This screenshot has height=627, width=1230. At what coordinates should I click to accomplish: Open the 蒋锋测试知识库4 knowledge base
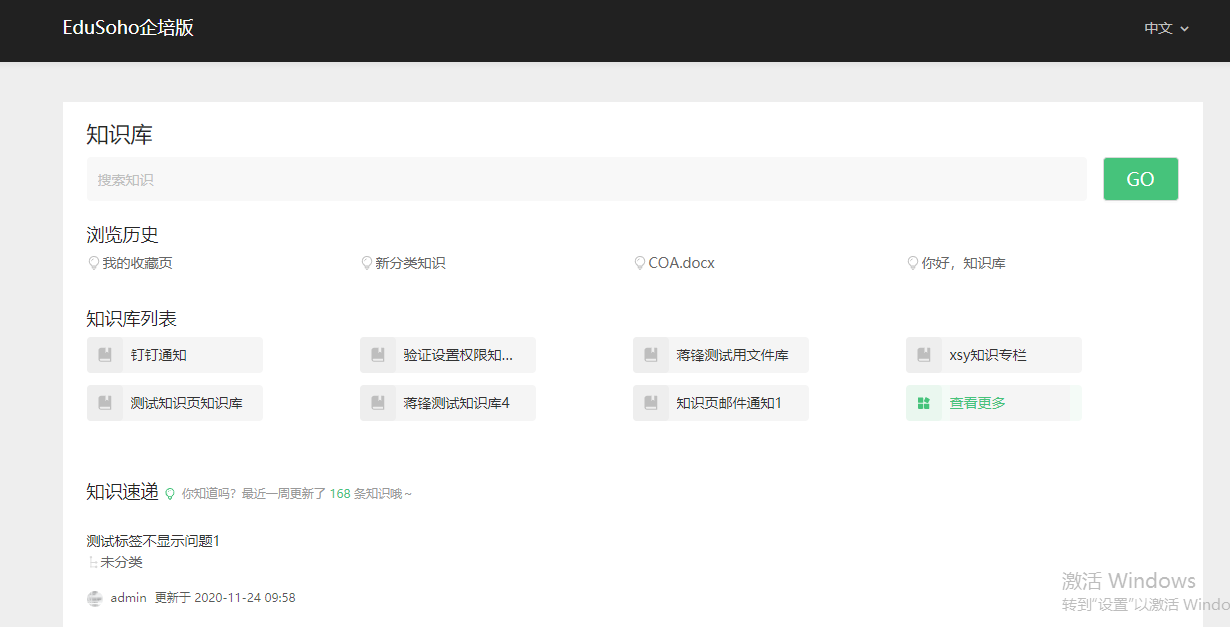(456, 403)
